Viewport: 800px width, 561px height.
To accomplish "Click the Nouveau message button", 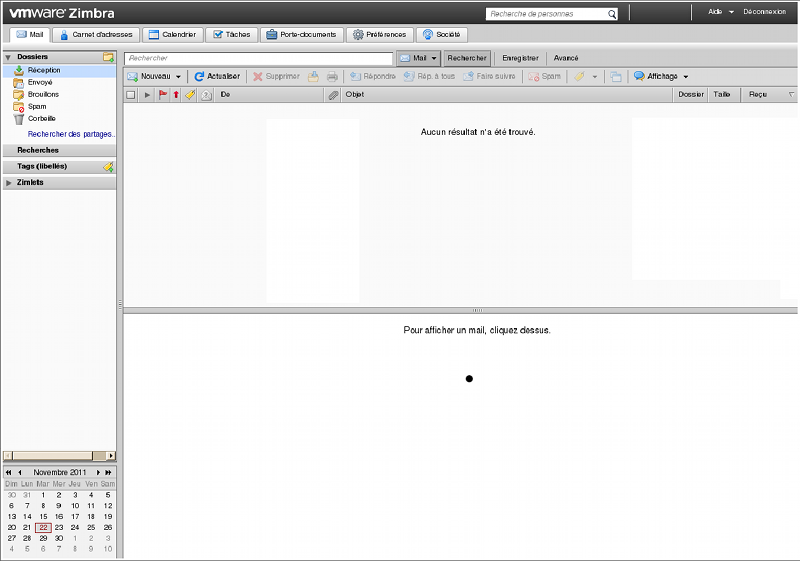I will tap(149, 76).
